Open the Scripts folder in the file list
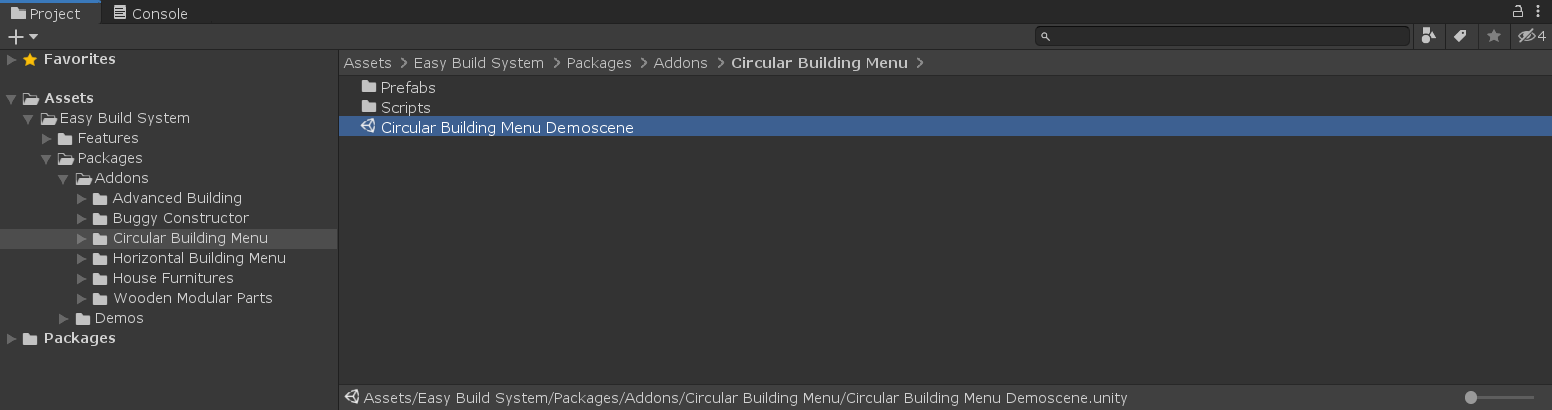The image size is (1552, 410). pyautogui.click(x=405, y=107)
